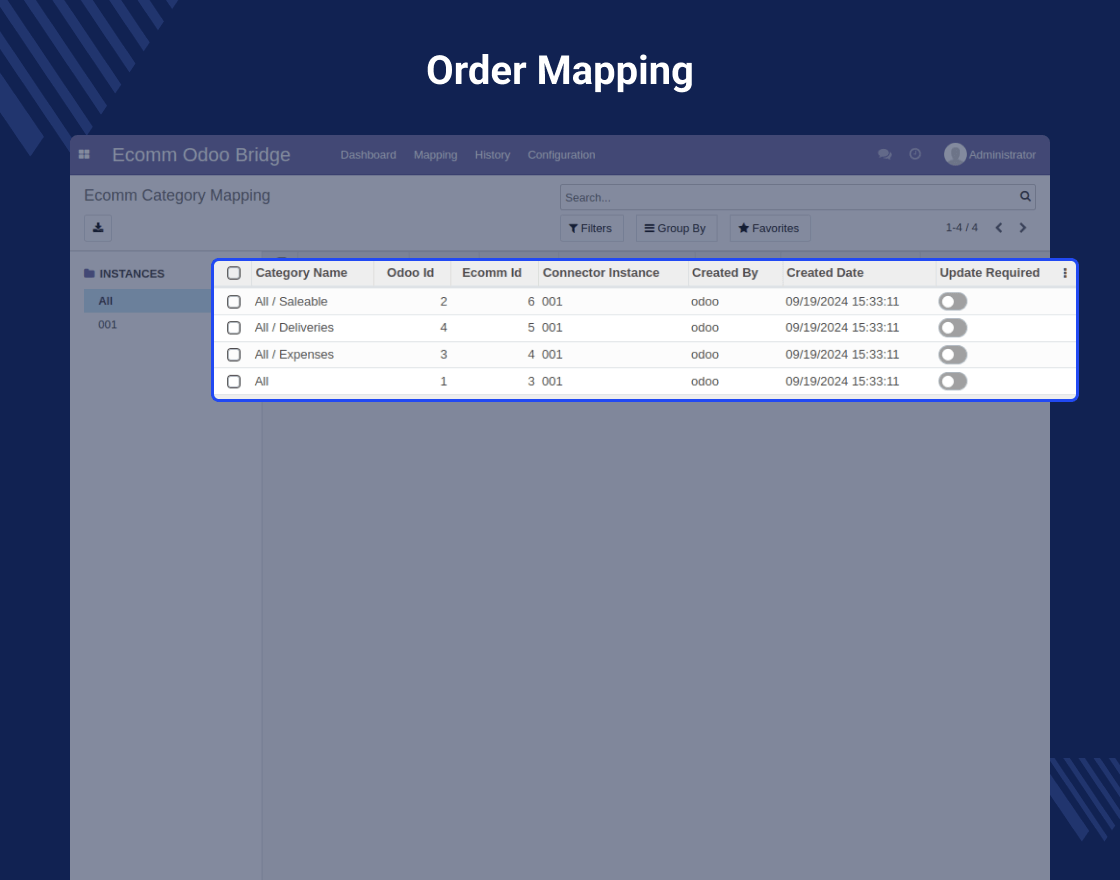Click the INSTANCES folder icon
The height and width of the screenshot is (880, 1120).
click(x=89, y=274)
